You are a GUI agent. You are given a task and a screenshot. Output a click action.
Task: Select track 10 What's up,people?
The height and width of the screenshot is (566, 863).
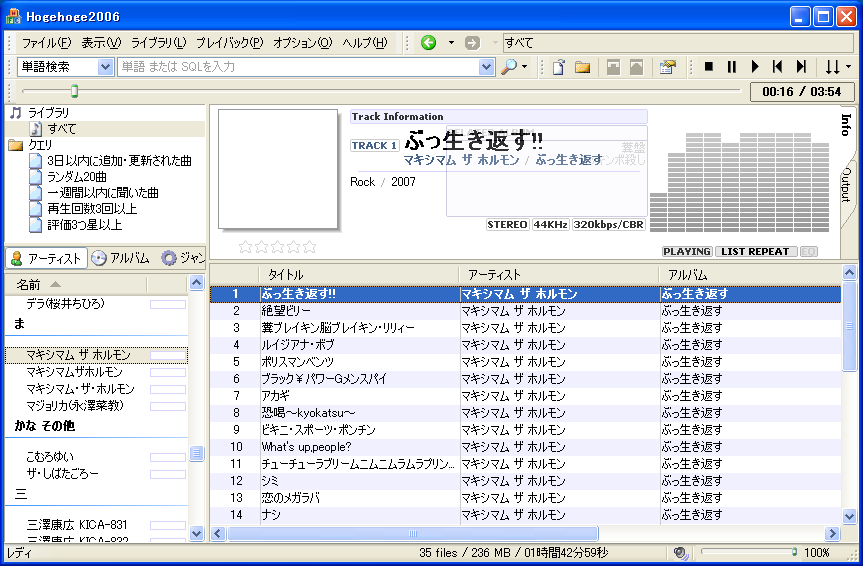pyautogui.click(x=525, y=447)
